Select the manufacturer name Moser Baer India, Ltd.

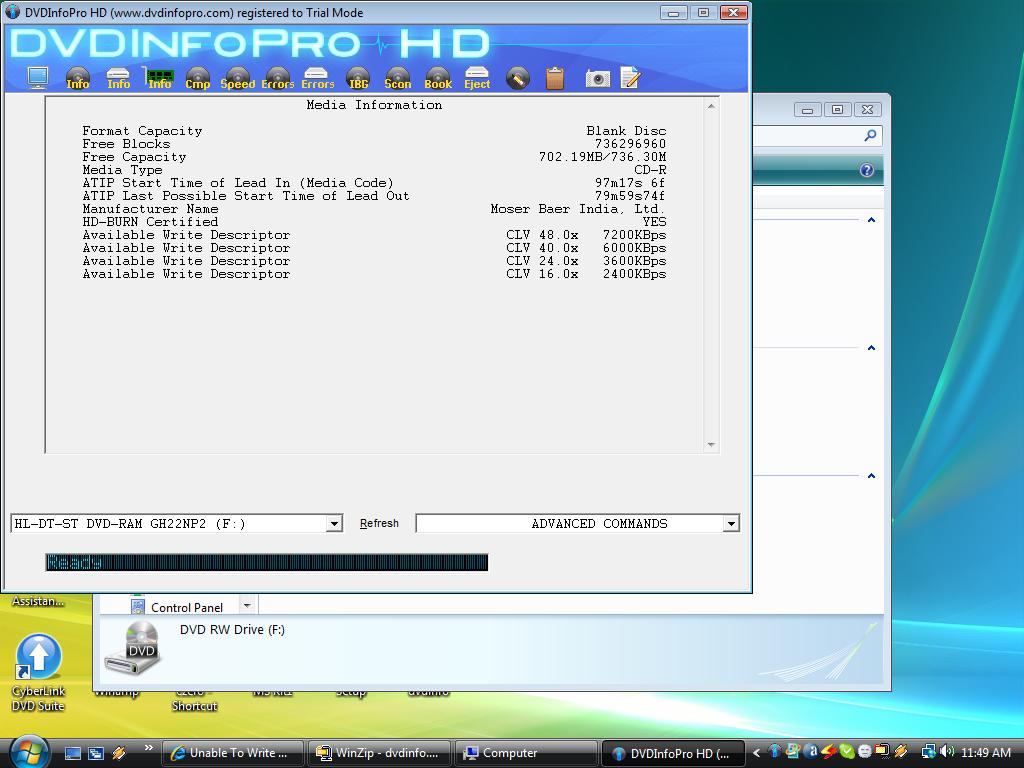click(578, 209)
